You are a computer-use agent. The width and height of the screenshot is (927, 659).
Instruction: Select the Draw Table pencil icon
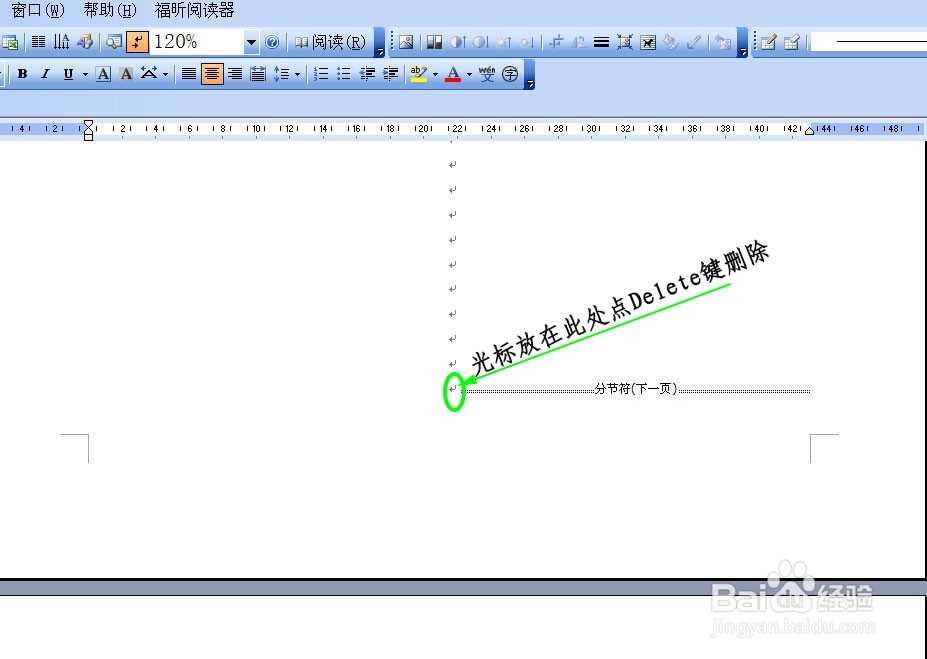click(768, 42)
